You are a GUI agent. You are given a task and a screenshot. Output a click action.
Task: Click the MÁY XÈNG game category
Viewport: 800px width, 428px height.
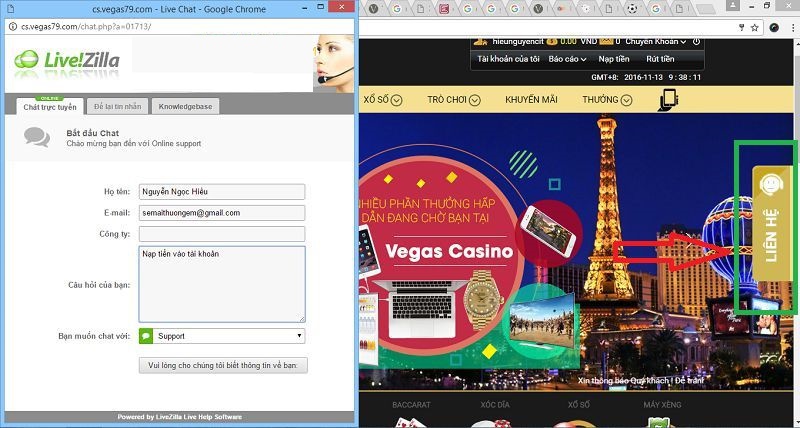(x=662, y=405)
